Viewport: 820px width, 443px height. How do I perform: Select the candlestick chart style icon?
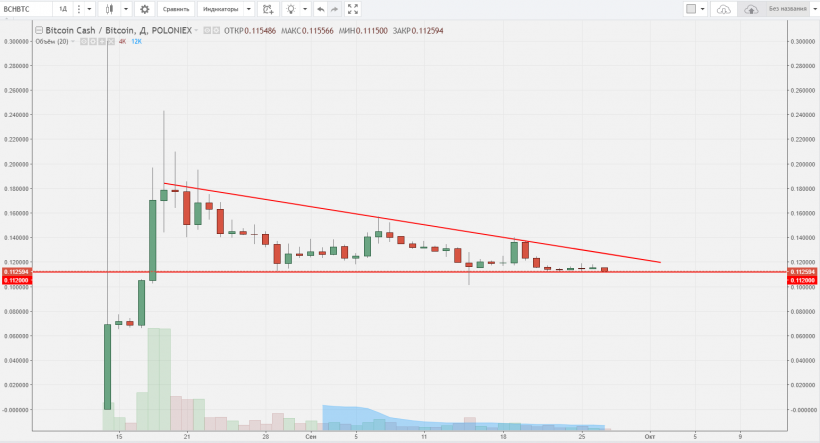click(x=109, y=9)
